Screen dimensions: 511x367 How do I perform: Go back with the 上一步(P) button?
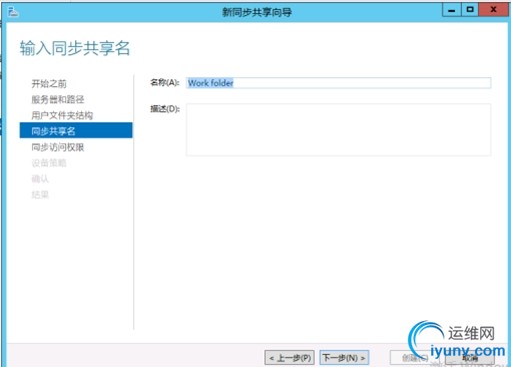pos(289,358)
